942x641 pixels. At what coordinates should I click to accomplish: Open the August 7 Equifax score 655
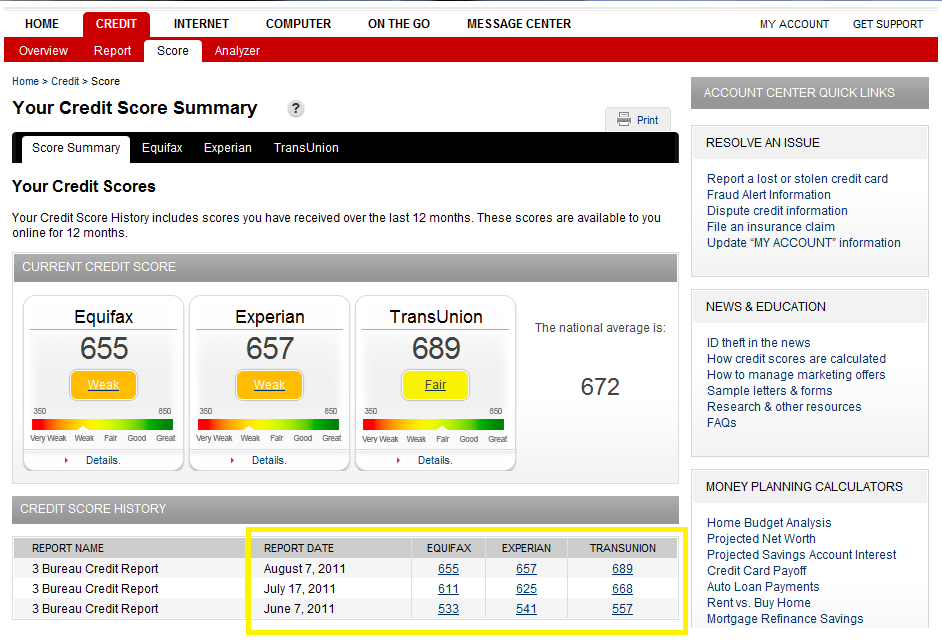pos(448,569)
